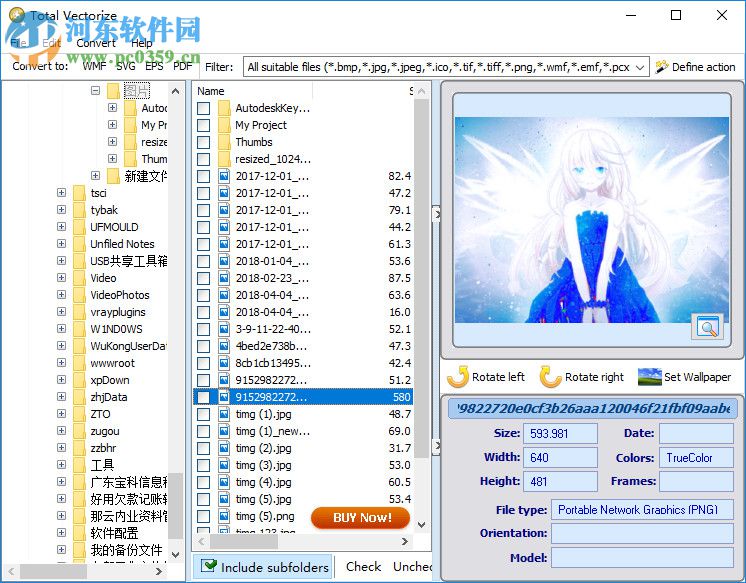Check the box for 4bed2e738b file
The width and height of the screenshot is (746, 583).
tap(204, 346)
